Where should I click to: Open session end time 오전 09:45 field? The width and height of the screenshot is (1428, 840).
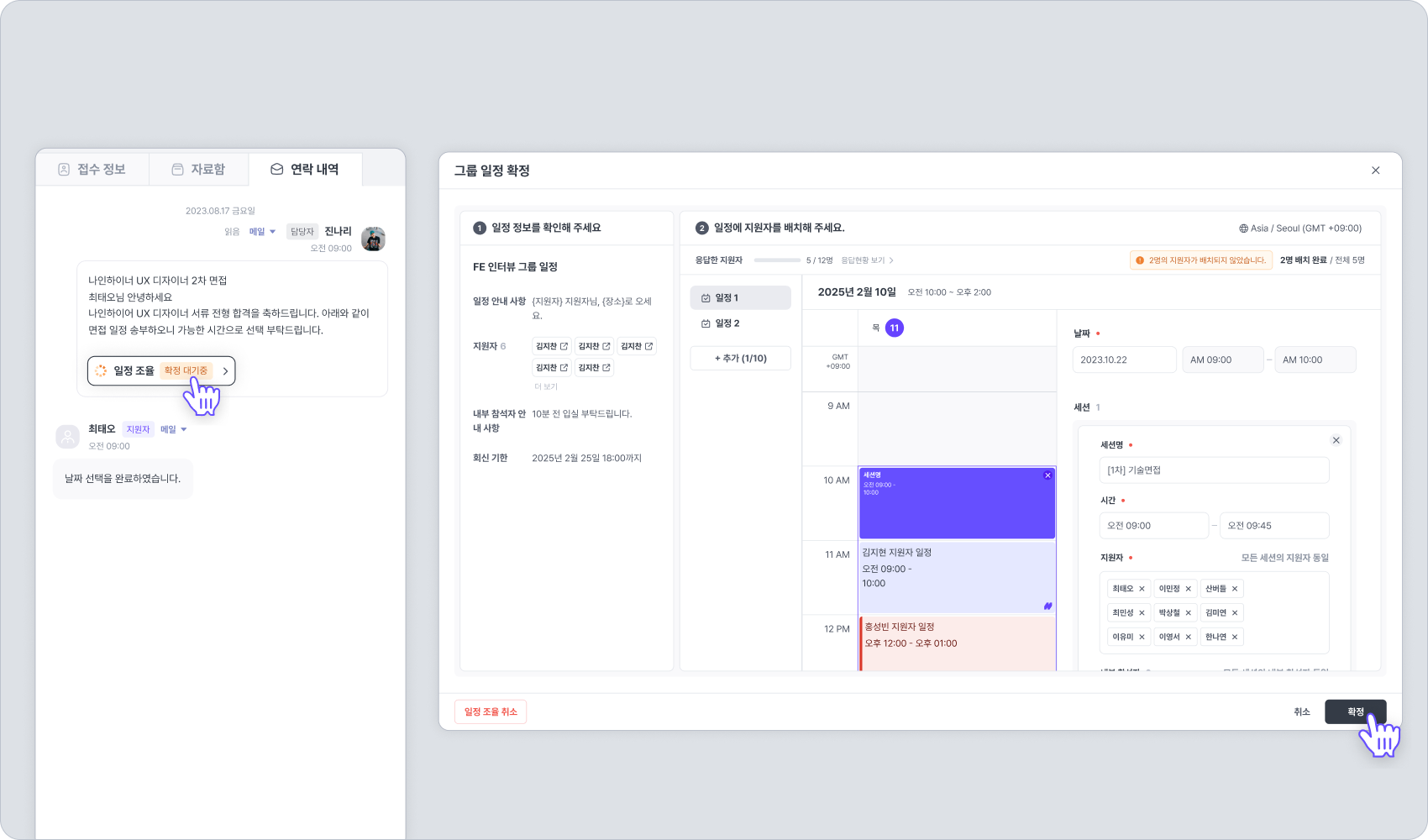pos(1274,526)
